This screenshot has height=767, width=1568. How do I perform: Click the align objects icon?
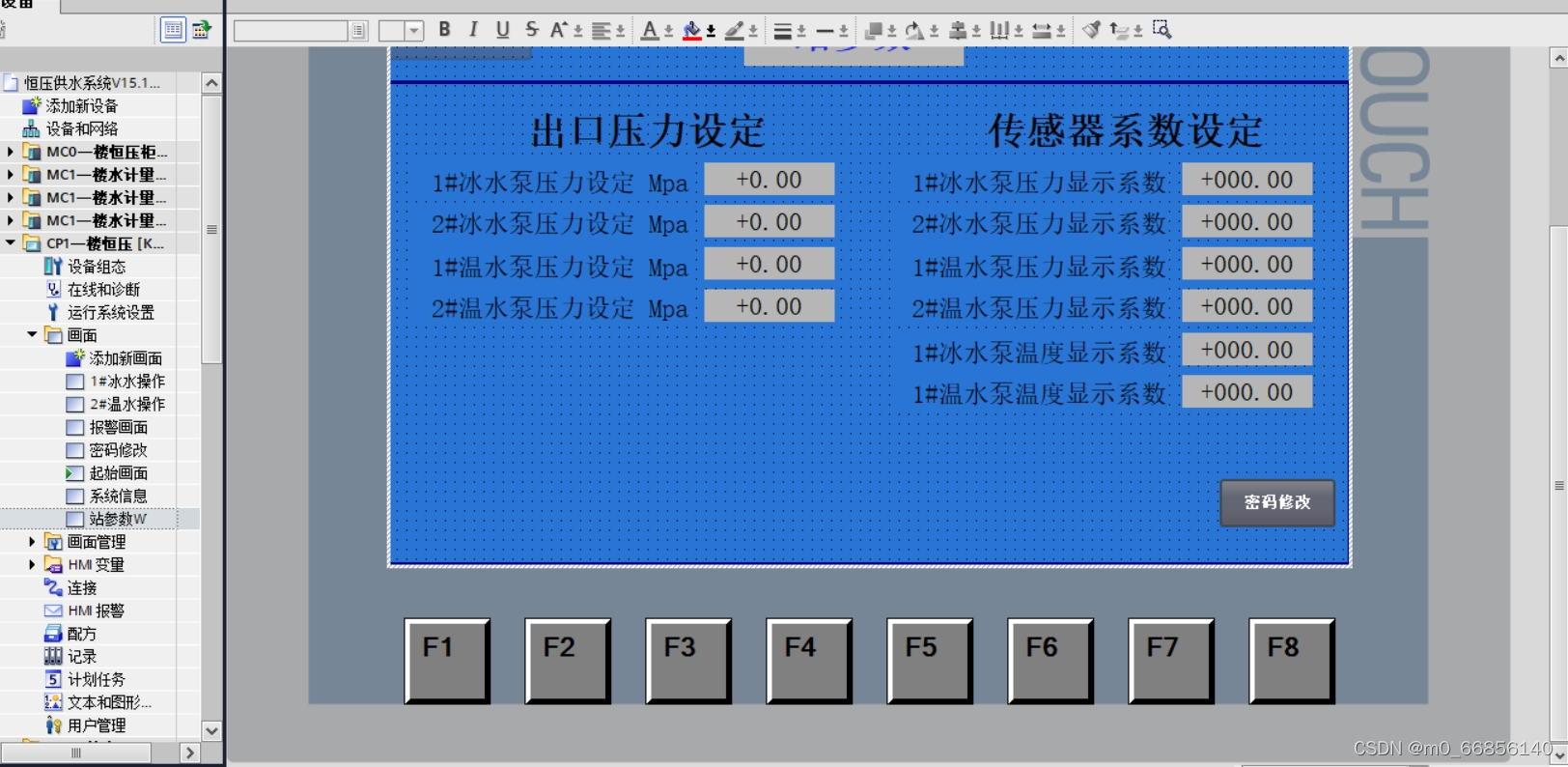click(957, 31)
